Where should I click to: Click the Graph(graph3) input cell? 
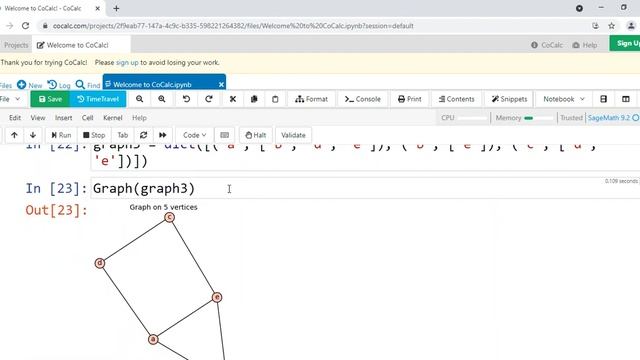click(x=365, y=188)
